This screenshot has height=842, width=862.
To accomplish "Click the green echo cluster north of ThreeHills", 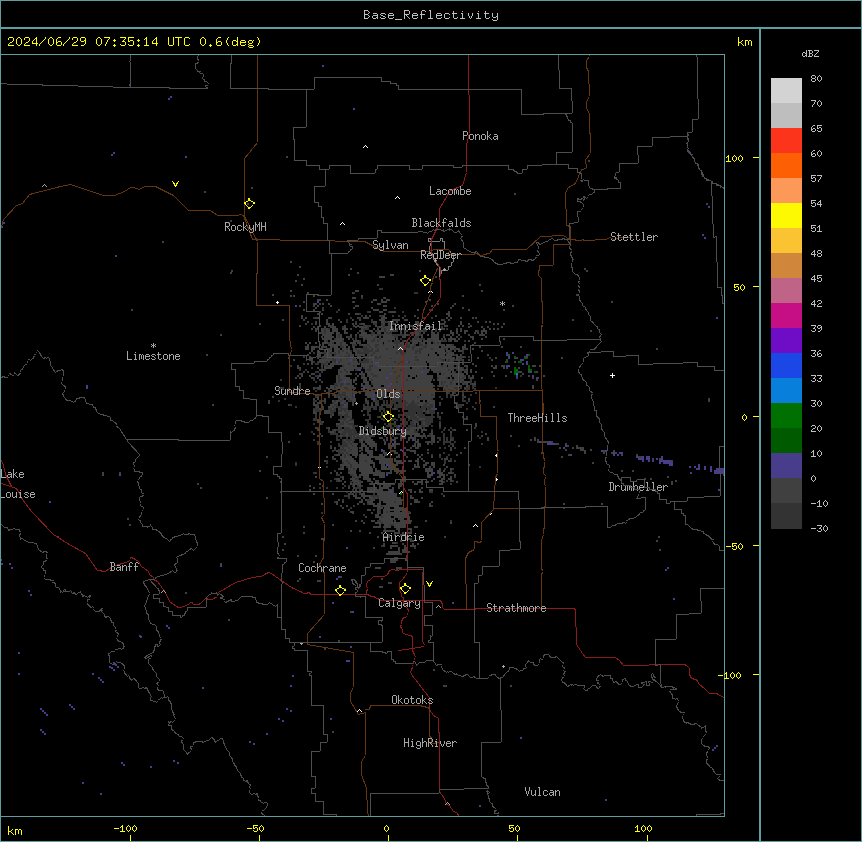I will pos(520,366).
